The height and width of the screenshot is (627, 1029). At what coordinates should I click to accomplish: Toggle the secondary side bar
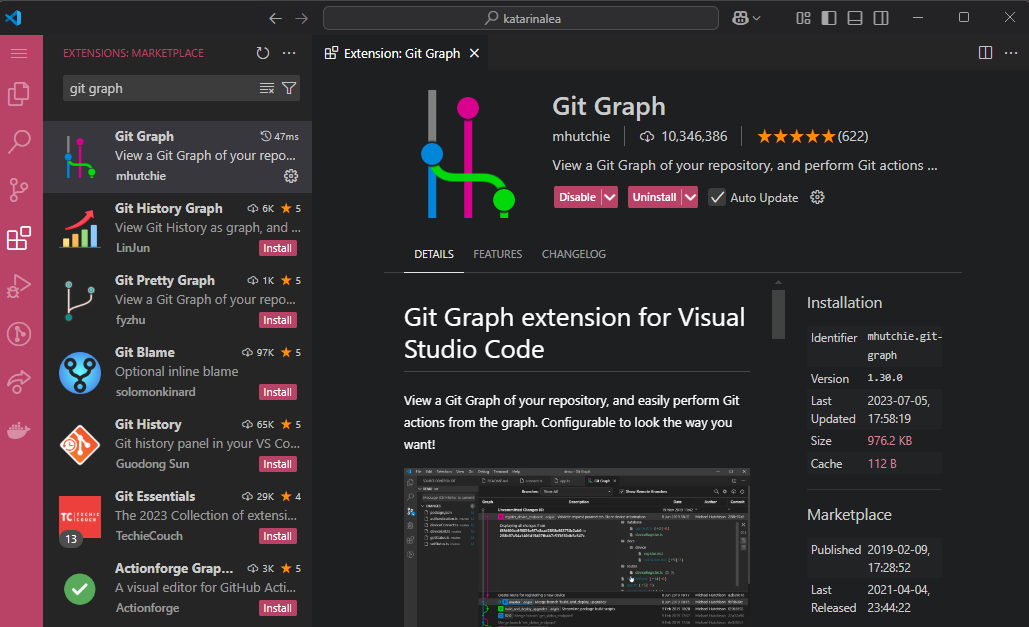[881, 18]
